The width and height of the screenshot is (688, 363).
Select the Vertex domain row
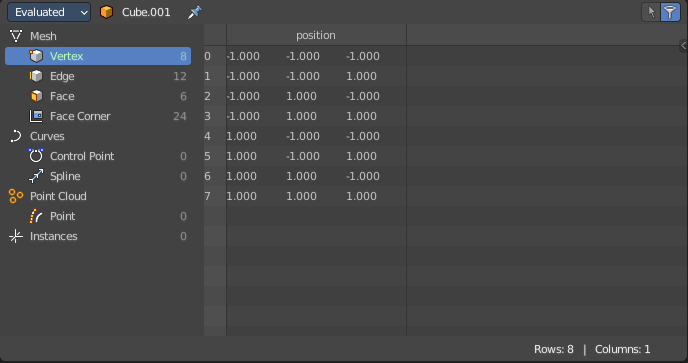[98, 56]
